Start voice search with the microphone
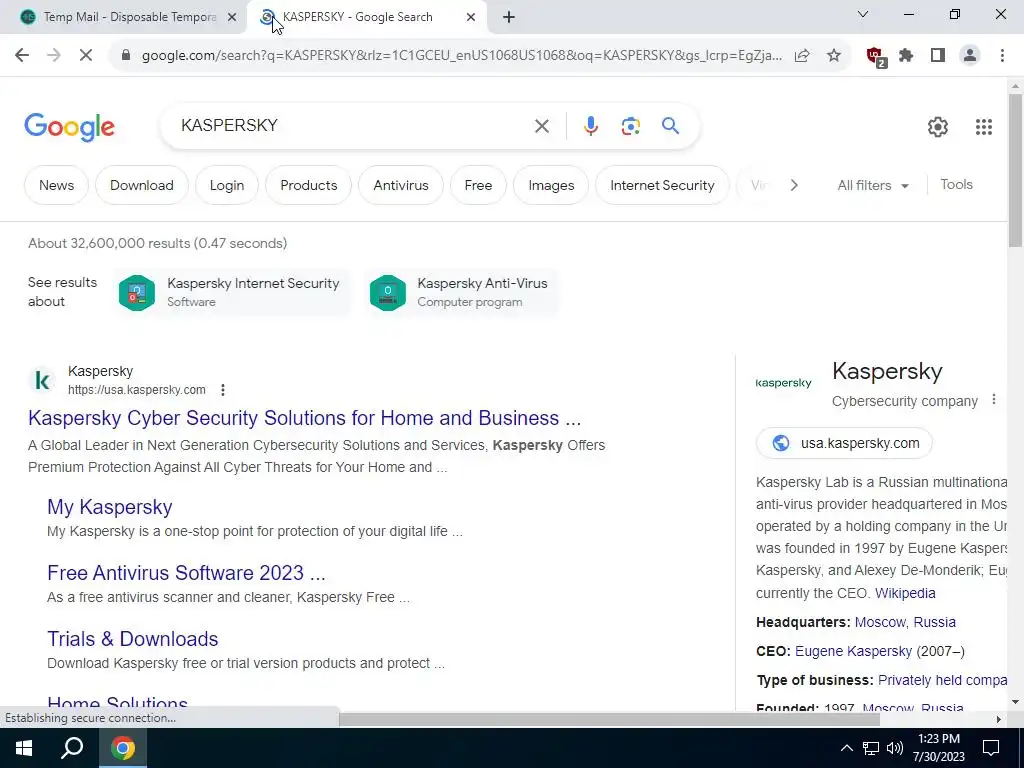The width and height of the screenshot is (1024, 768). point(590,126)
